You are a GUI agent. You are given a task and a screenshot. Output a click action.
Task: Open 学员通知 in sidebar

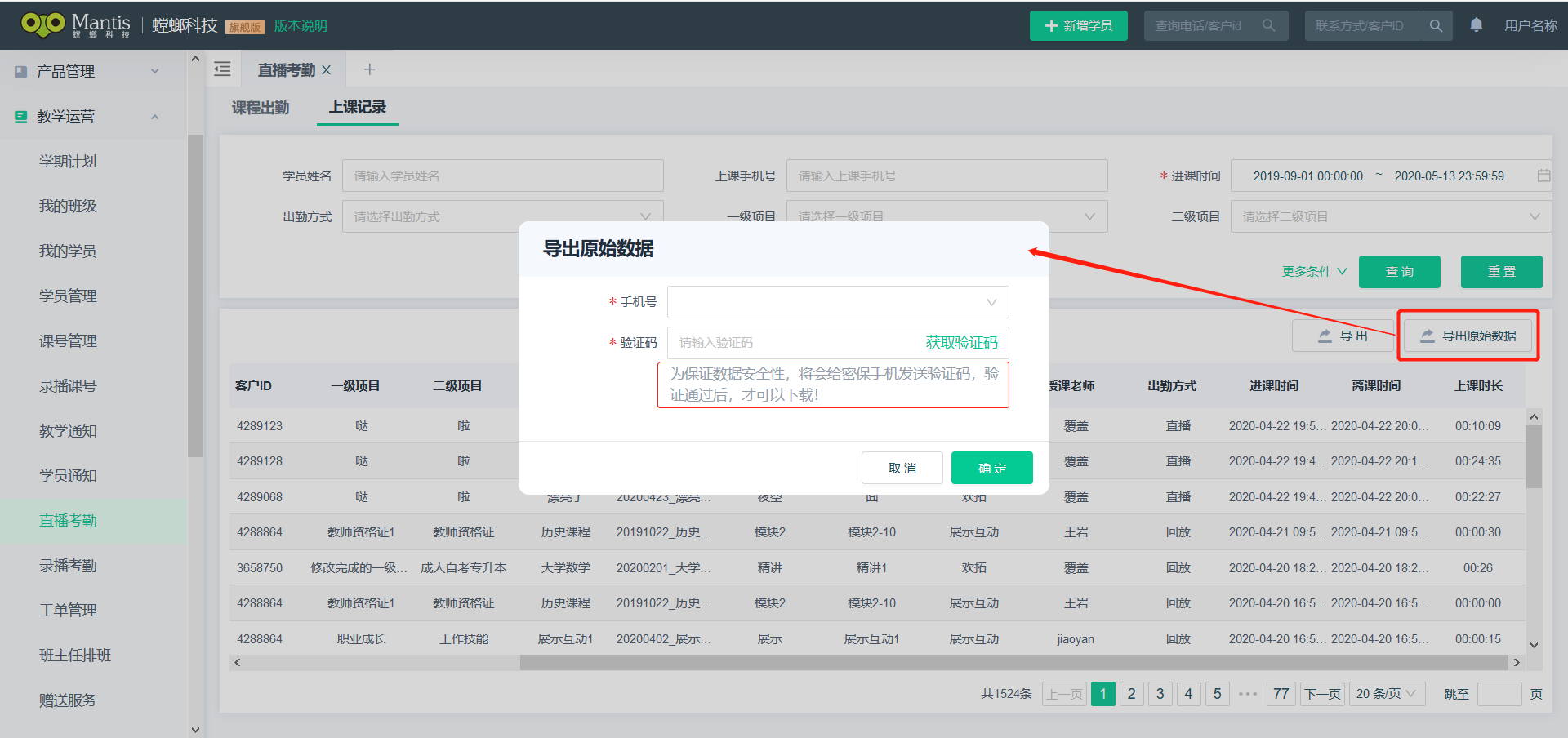tap(68, 475)
